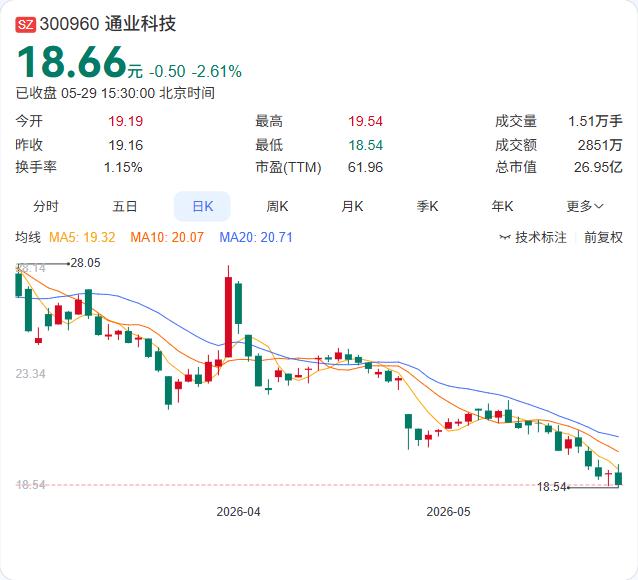Open the 前复权 adjustment option

coord(603,237)
